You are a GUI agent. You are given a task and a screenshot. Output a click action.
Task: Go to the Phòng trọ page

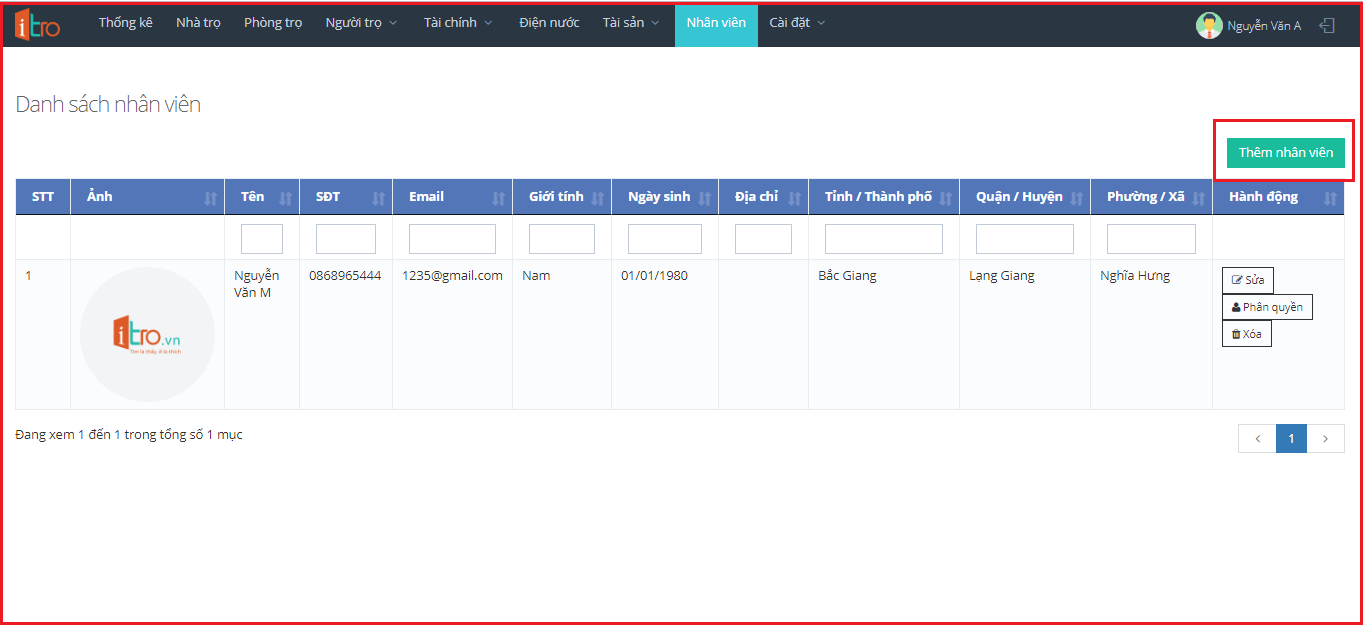tap(272, 23)
